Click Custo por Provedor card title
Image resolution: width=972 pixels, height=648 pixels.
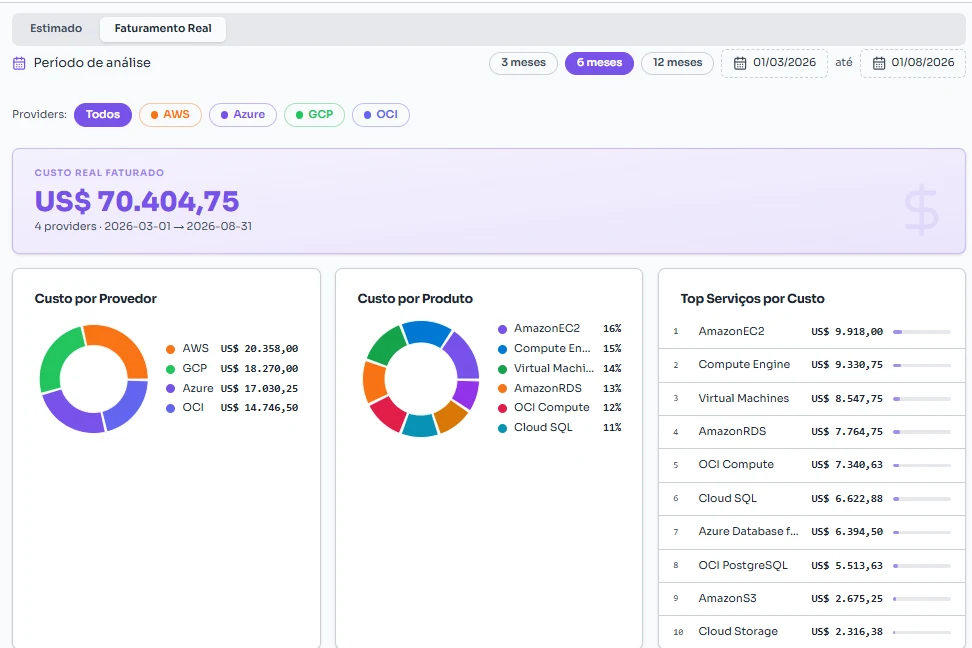95,299
